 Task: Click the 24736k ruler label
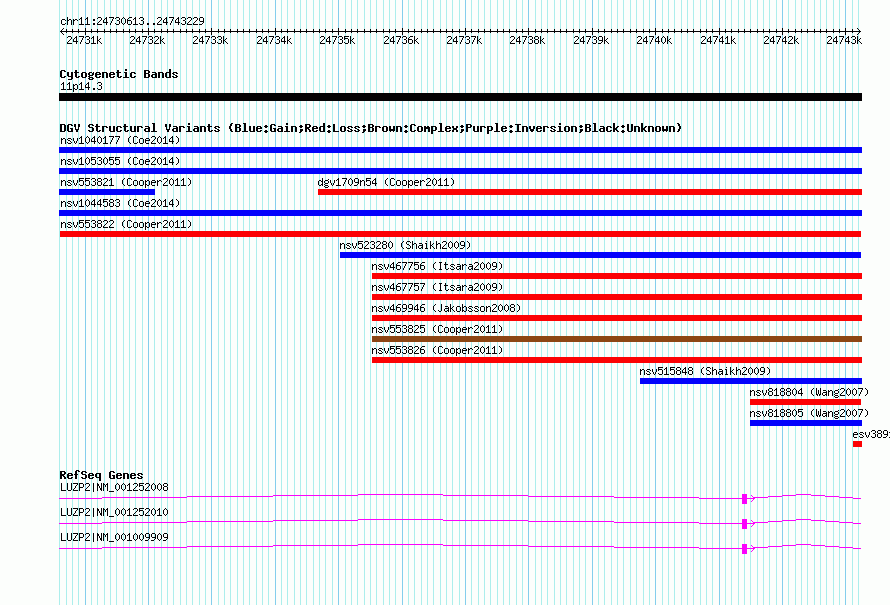[401, 40]
